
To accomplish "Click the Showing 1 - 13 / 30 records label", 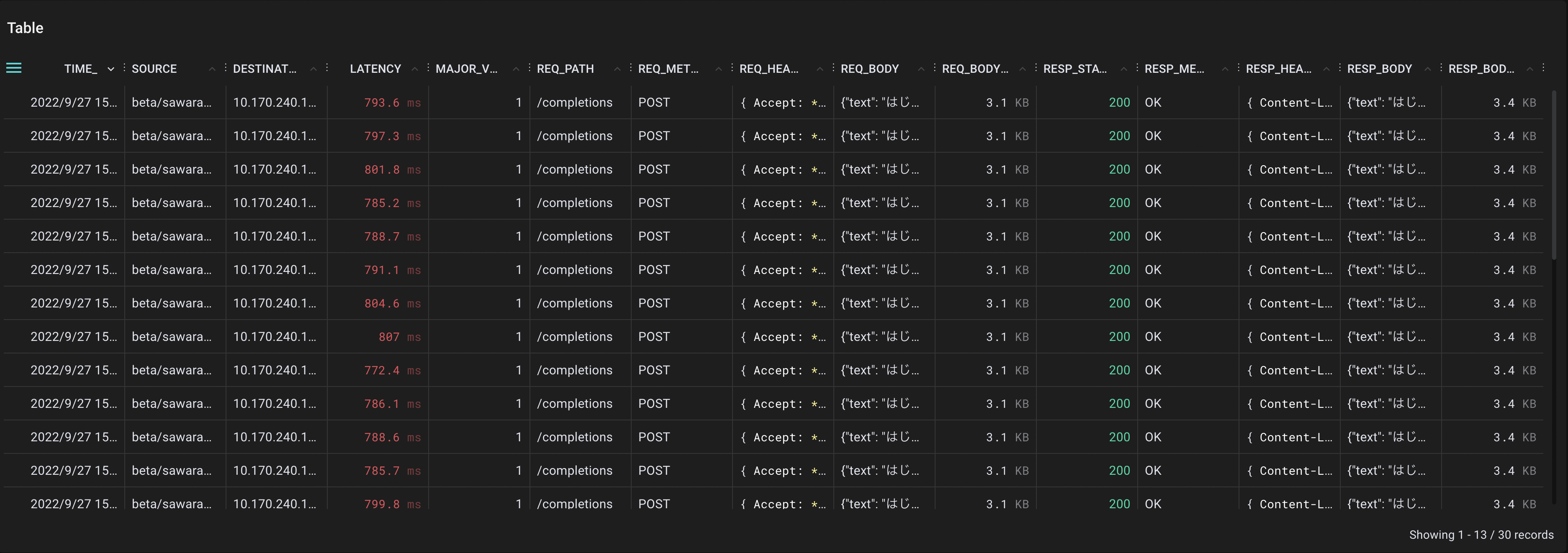I will [1481, 535].
